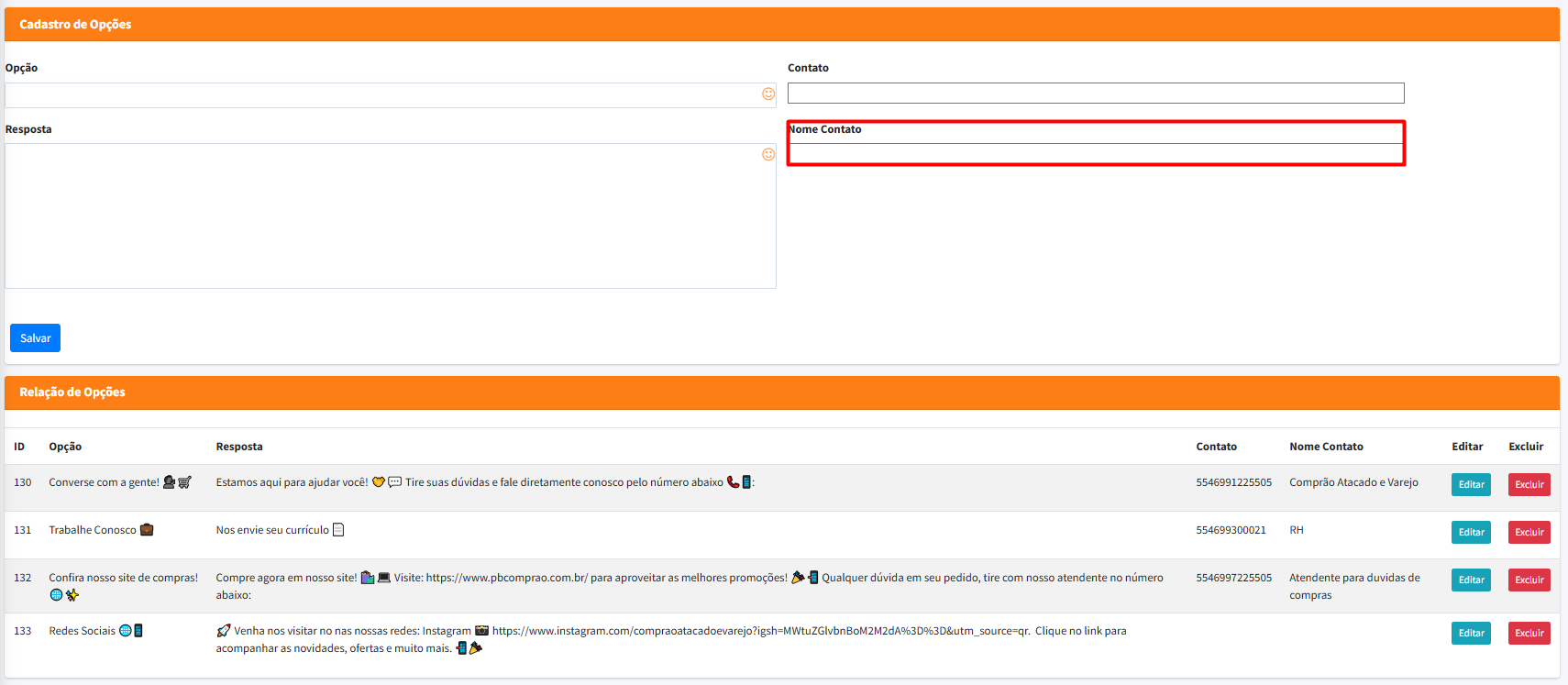The width and height of the screenshot is (1568, 685).
Task: Delete option 130 Converse com a gente
Action: click(x=1529, y=484)
